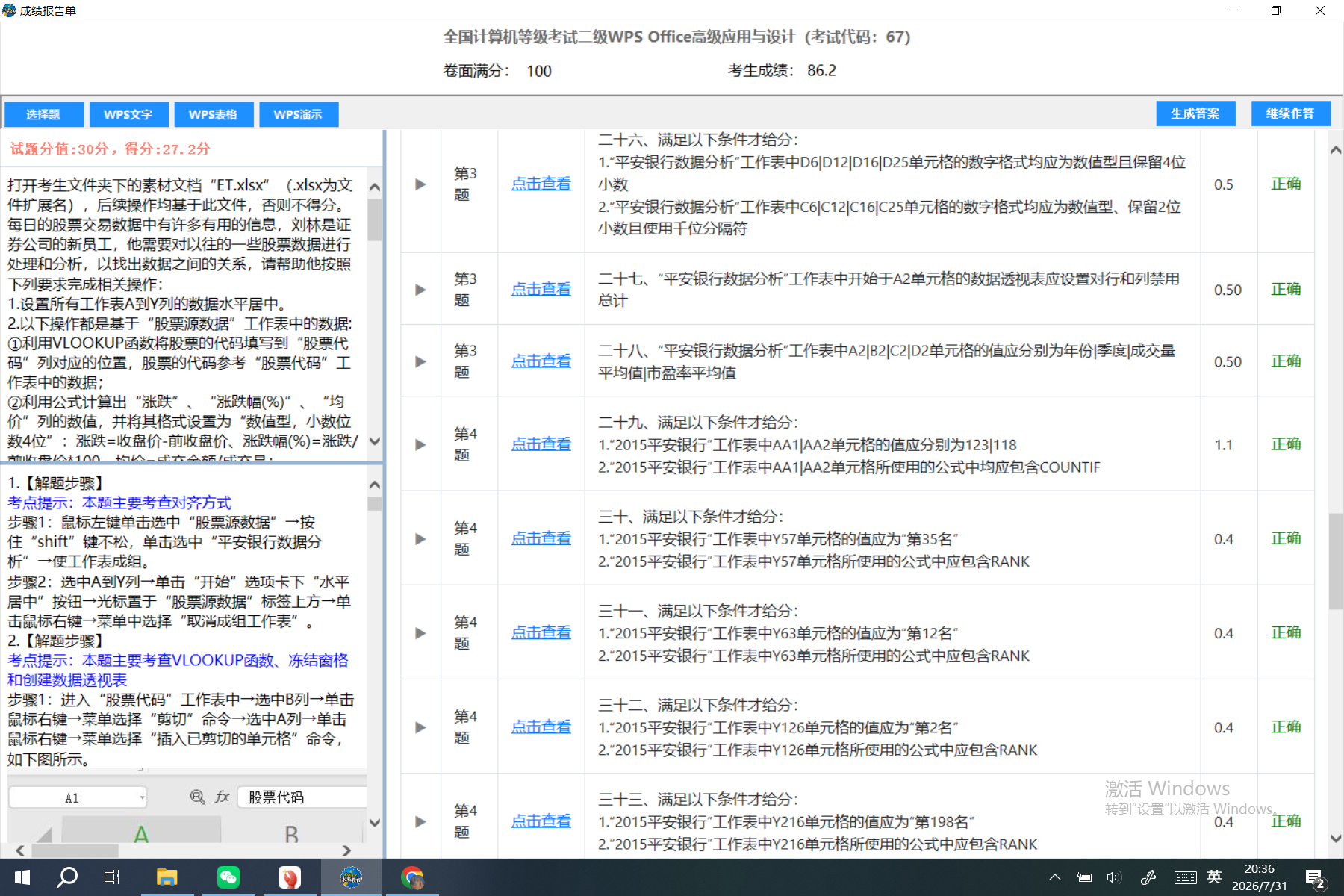Image resolution: width=1344 pixels, height=896 pixels.
Task: Click the zoom magnifier icon in spreadsheet image
Action: click(197, 797)
